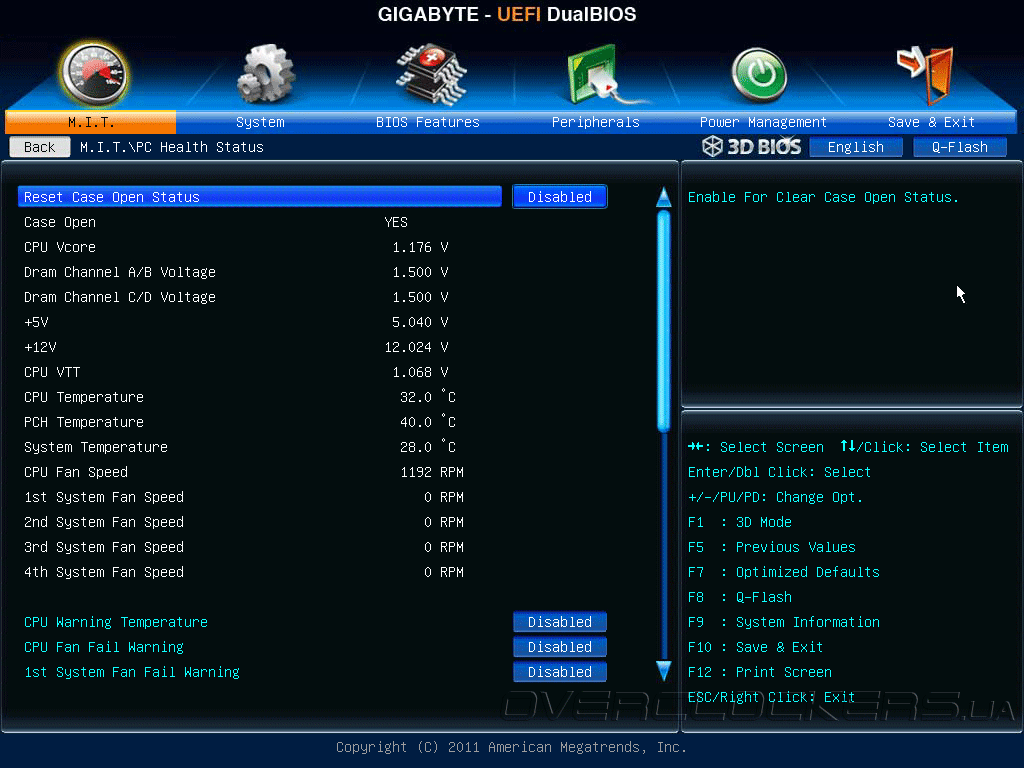Click the 2nd System Fan Speed label

pyautogui.click(x=104, y=522)
